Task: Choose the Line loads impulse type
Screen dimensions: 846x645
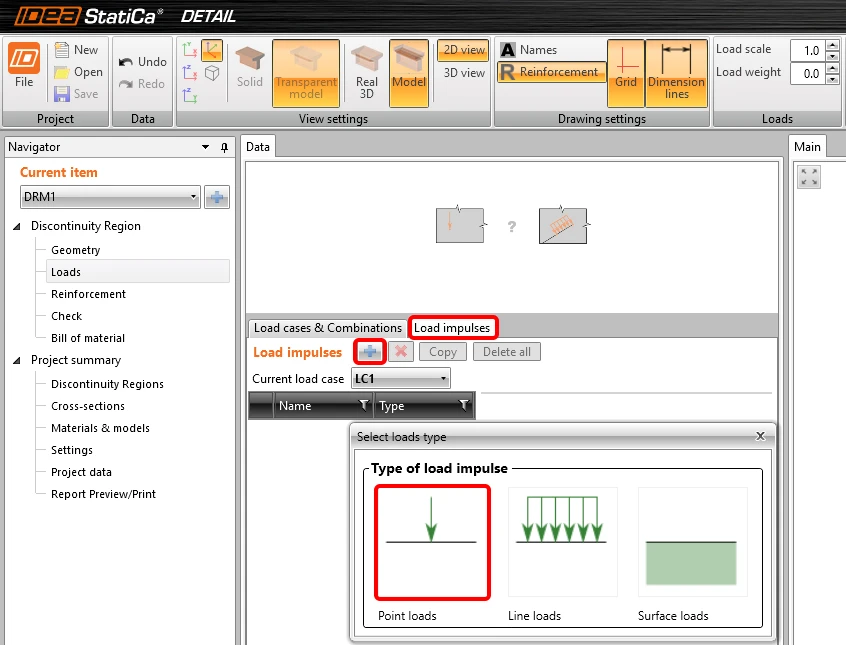Action: click(x=562, y=542)
